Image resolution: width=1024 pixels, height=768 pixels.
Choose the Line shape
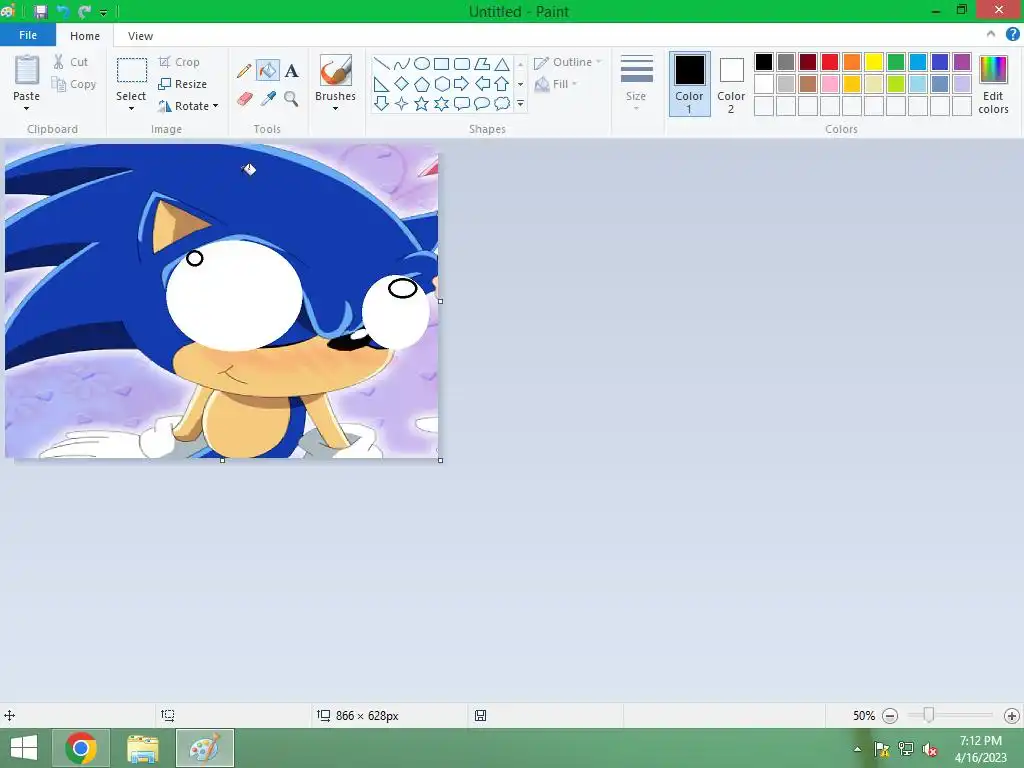pyautogui.click(x=381, y=64)
